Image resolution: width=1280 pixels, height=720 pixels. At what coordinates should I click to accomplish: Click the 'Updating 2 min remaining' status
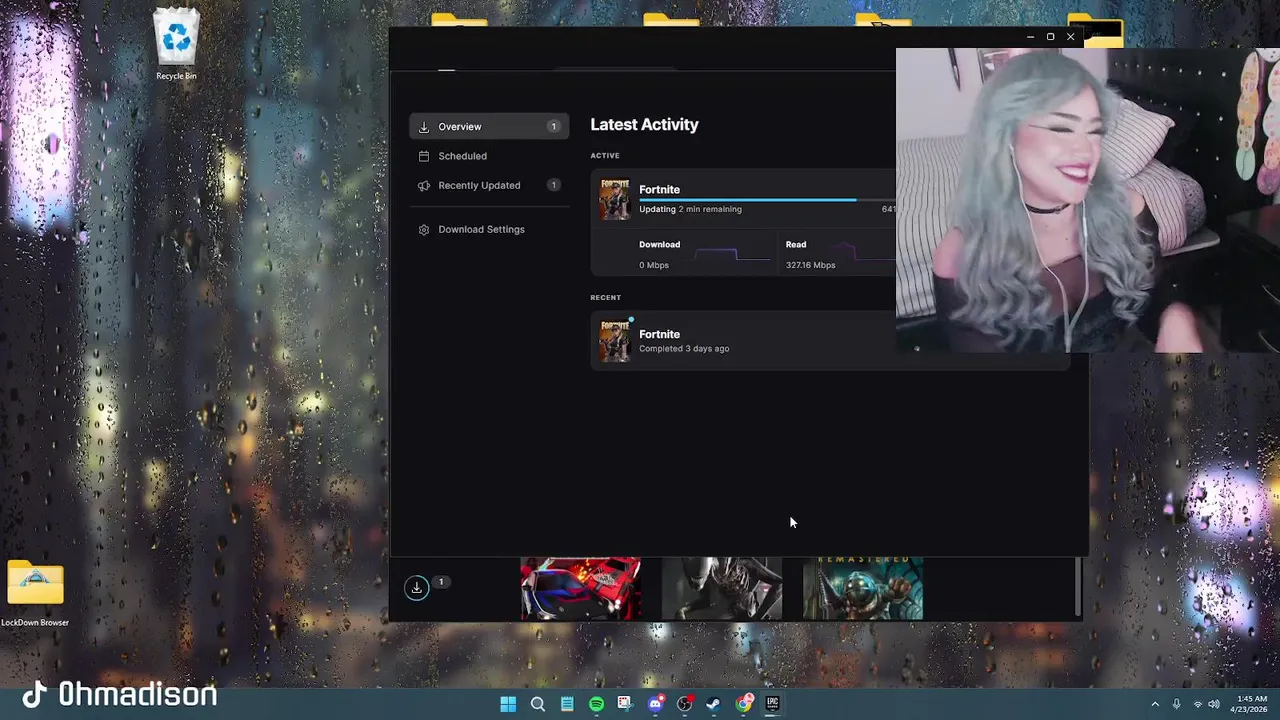[690, 209]
